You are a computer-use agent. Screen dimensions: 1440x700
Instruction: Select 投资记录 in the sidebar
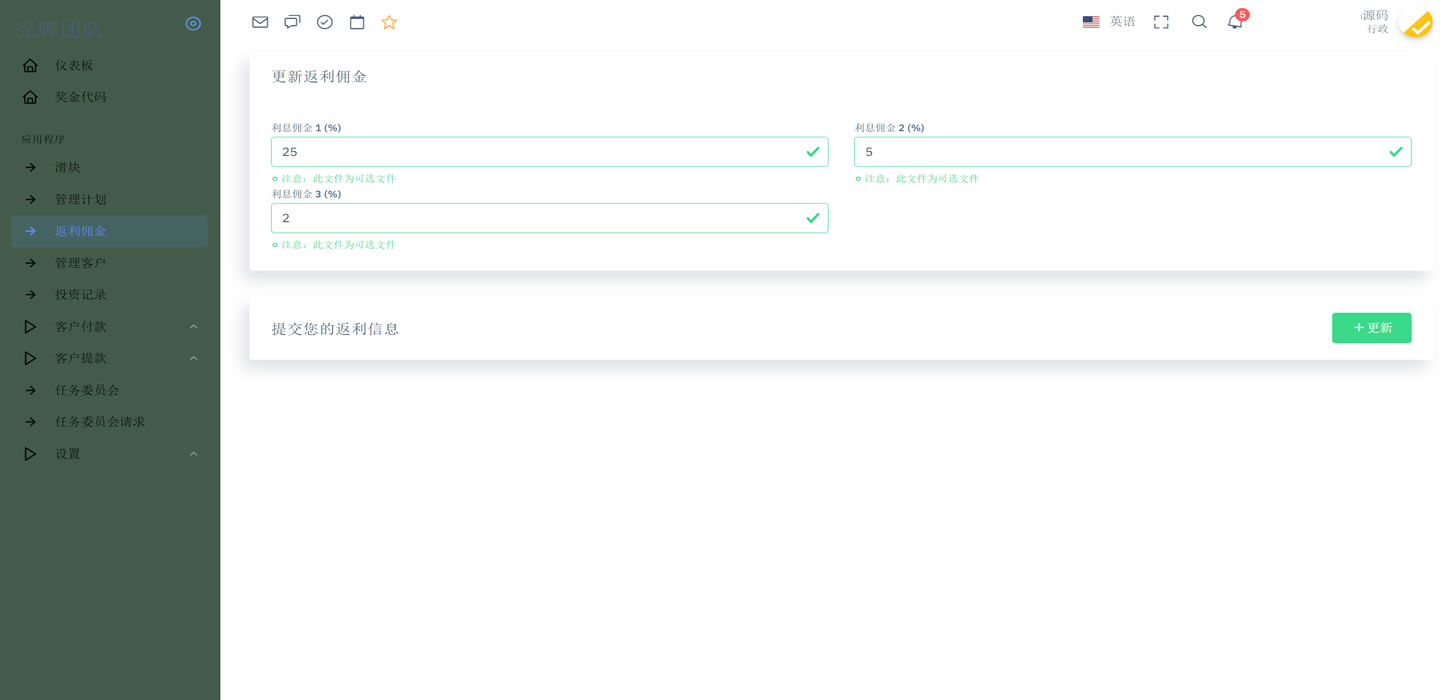pos(80,295)
